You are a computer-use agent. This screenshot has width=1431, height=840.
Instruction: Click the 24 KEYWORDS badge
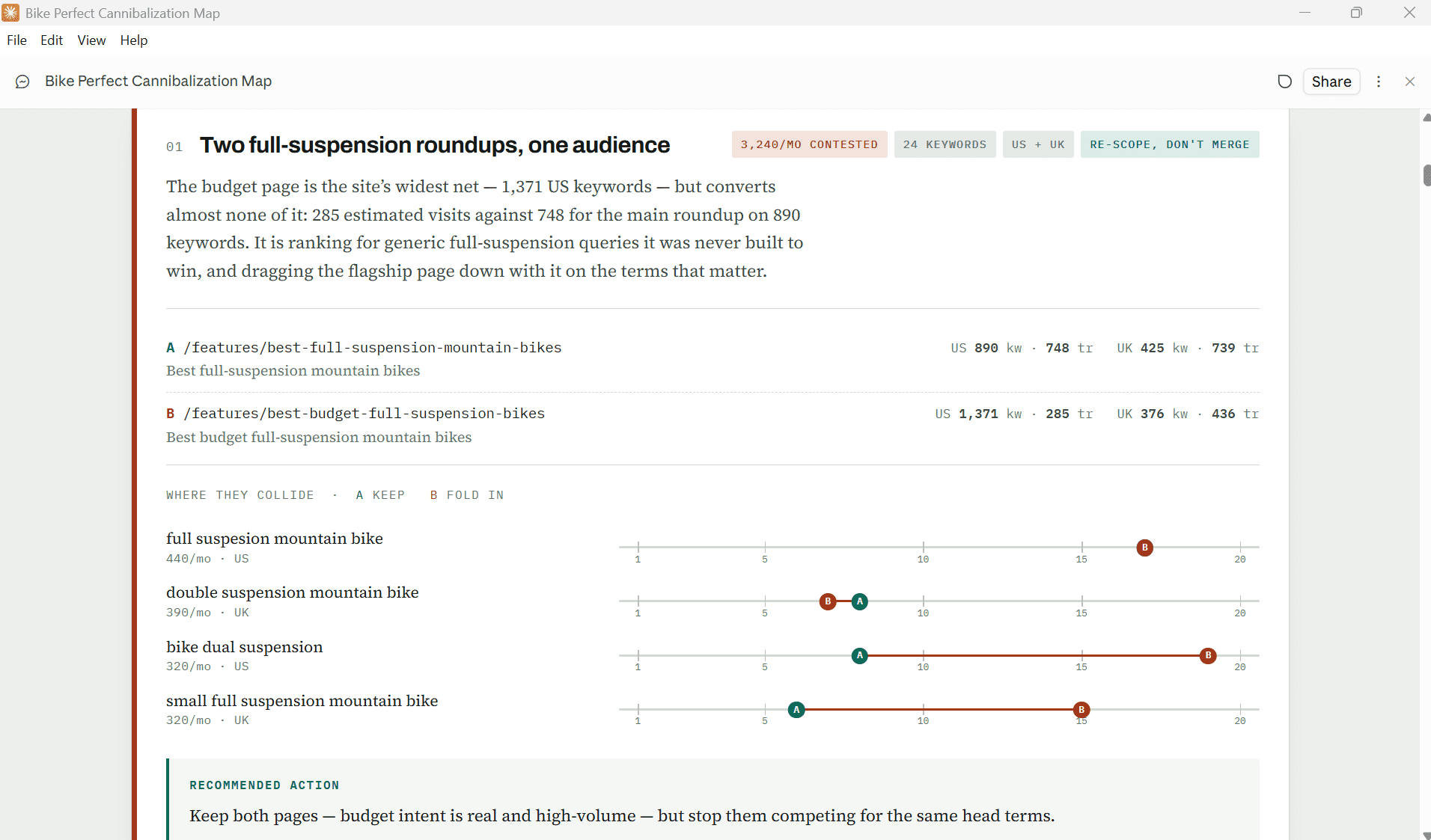point(945,144)
